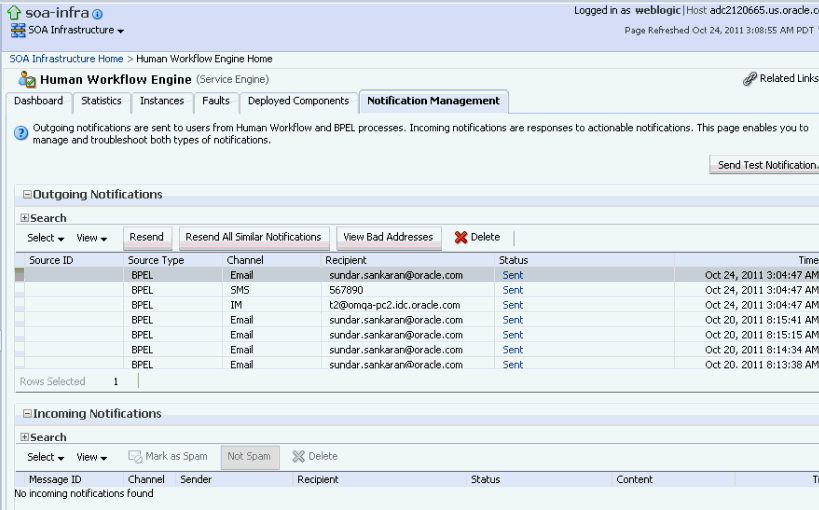Switch to the Deployed Components tab
The image size is (819, 510).
[298, 101]
